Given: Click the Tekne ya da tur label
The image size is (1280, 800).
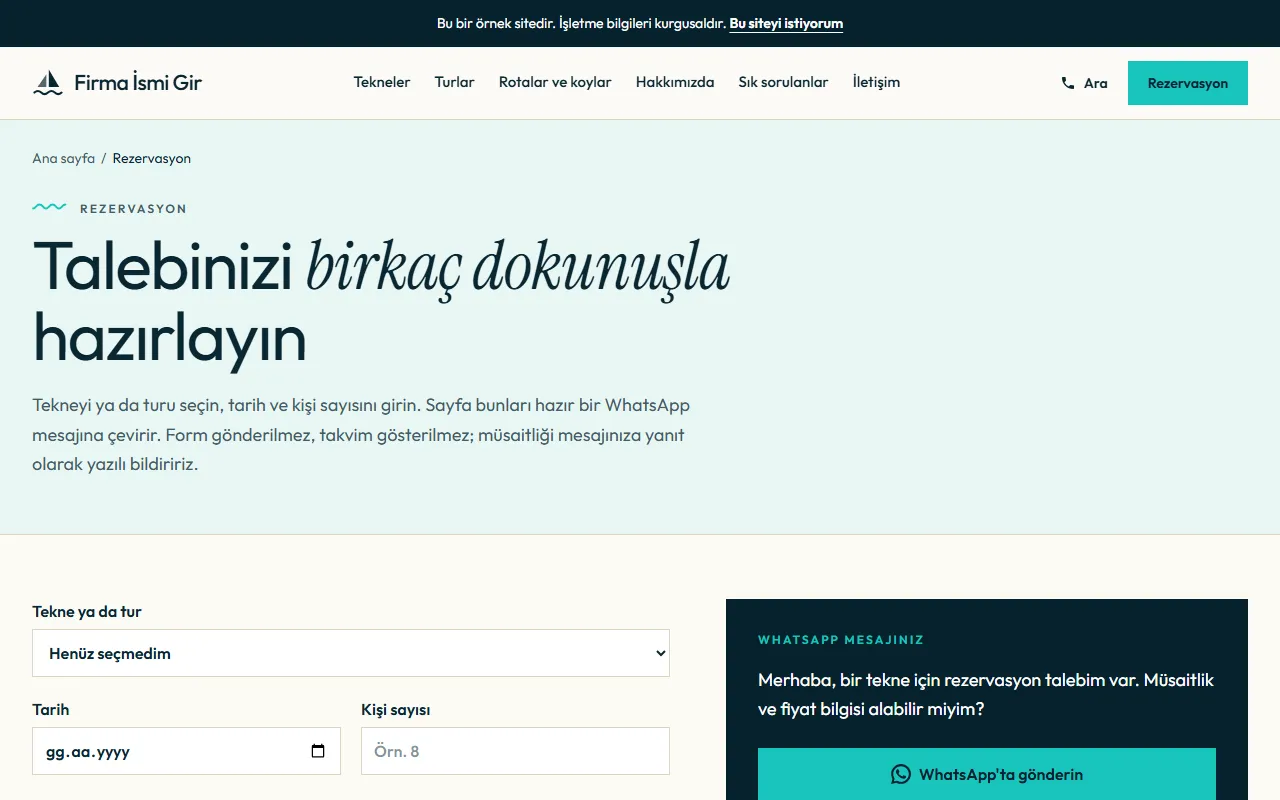Looking at the screenshot, I should point(87,611).
